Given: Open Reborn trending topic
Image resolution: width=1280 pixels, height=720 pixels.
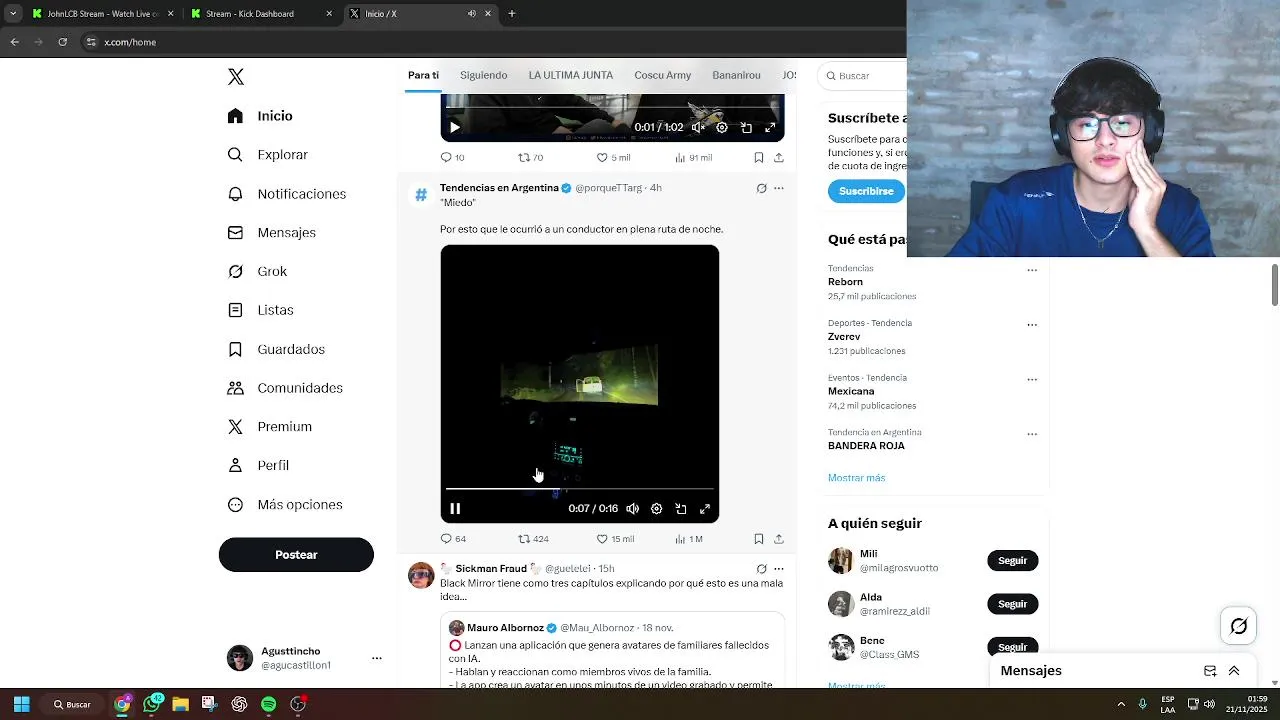Looking at the screenshot, I should click(845, 282).
